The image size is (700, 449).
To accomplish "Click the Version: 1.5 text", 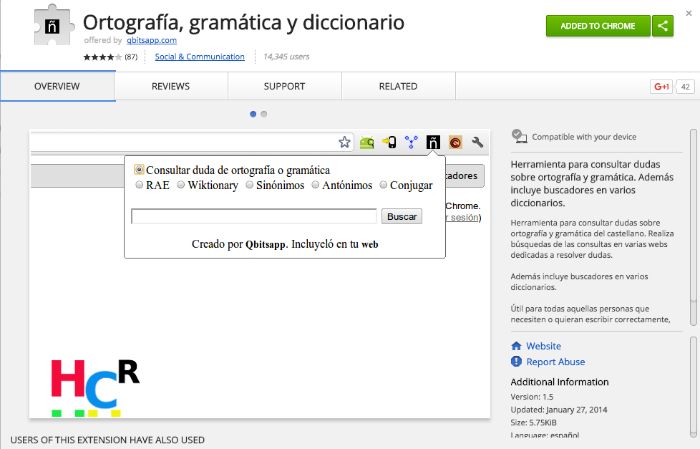I will [532, 397].
